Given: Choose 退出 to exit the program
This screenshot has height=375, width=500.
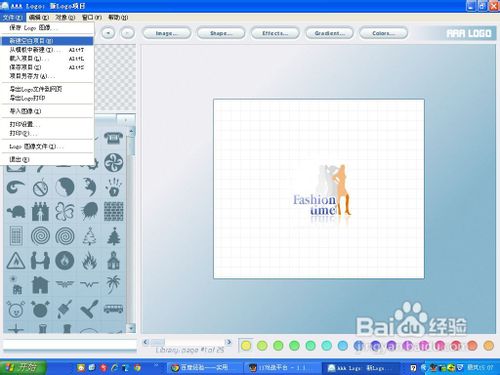Looking at the screenshot, I should coord(47,159).
